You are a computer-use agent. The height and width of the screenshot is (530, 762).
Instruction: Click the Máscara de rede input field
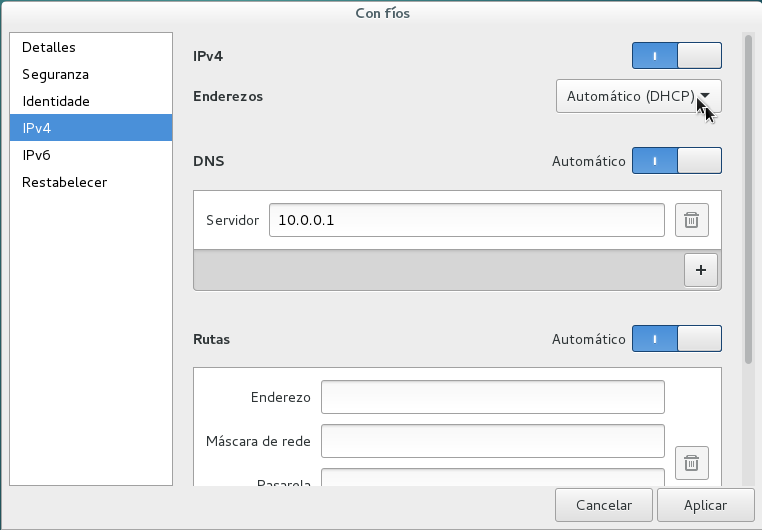click(x=493, y=441)
